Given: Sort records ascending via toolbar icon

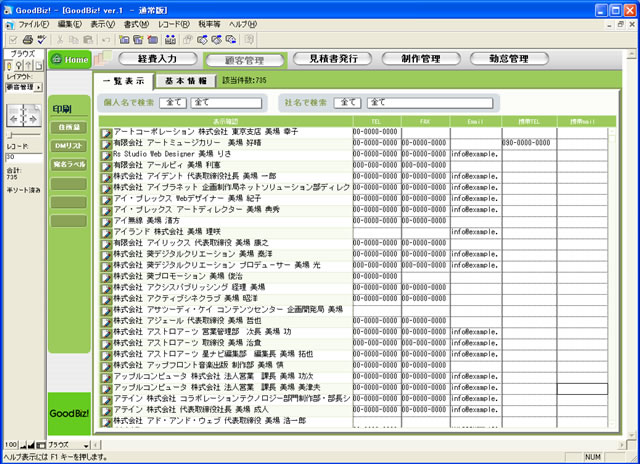Looking at the screenshot, I should (x=202, y=40).
